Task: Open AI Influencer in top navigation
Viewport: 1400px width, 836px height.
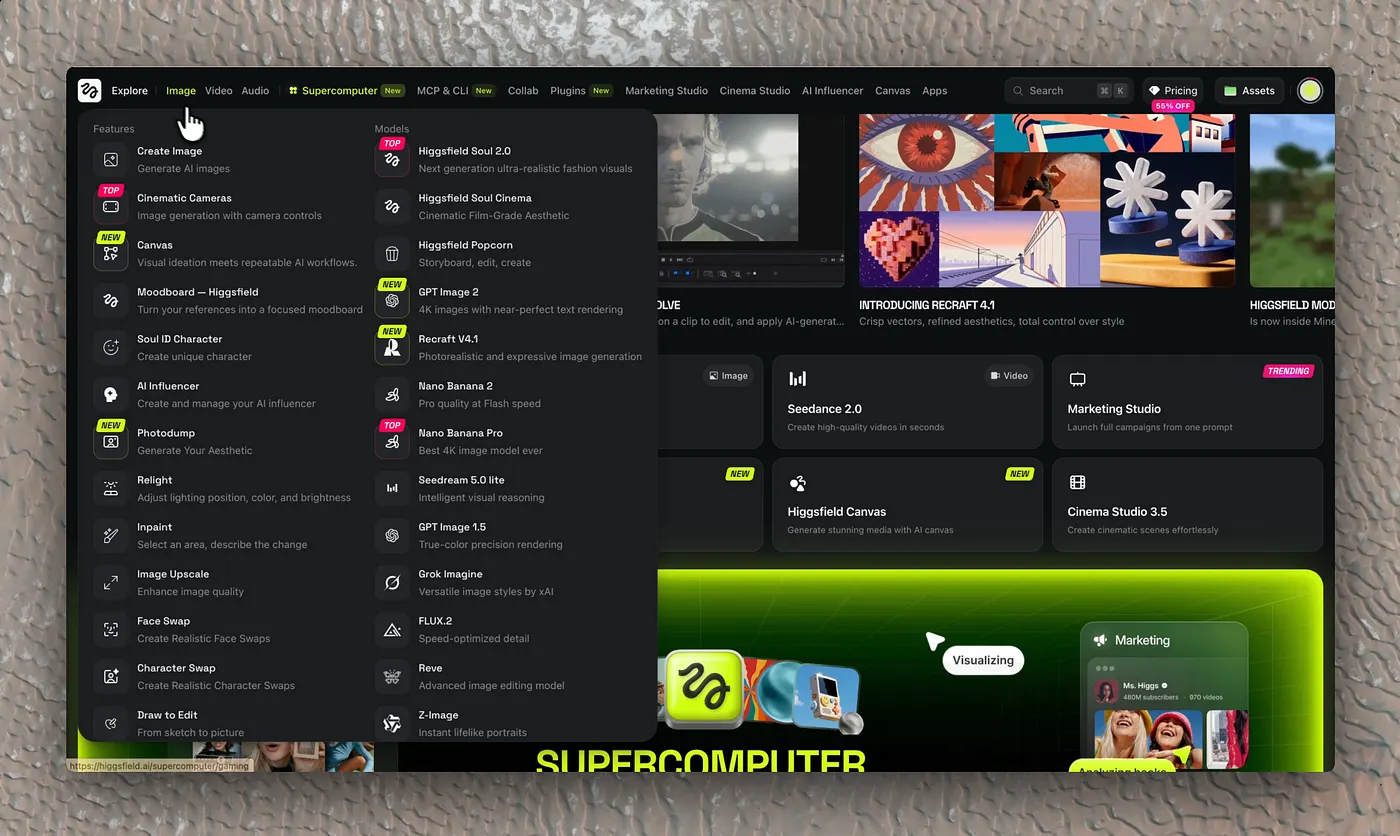Action: coord(832,91)
